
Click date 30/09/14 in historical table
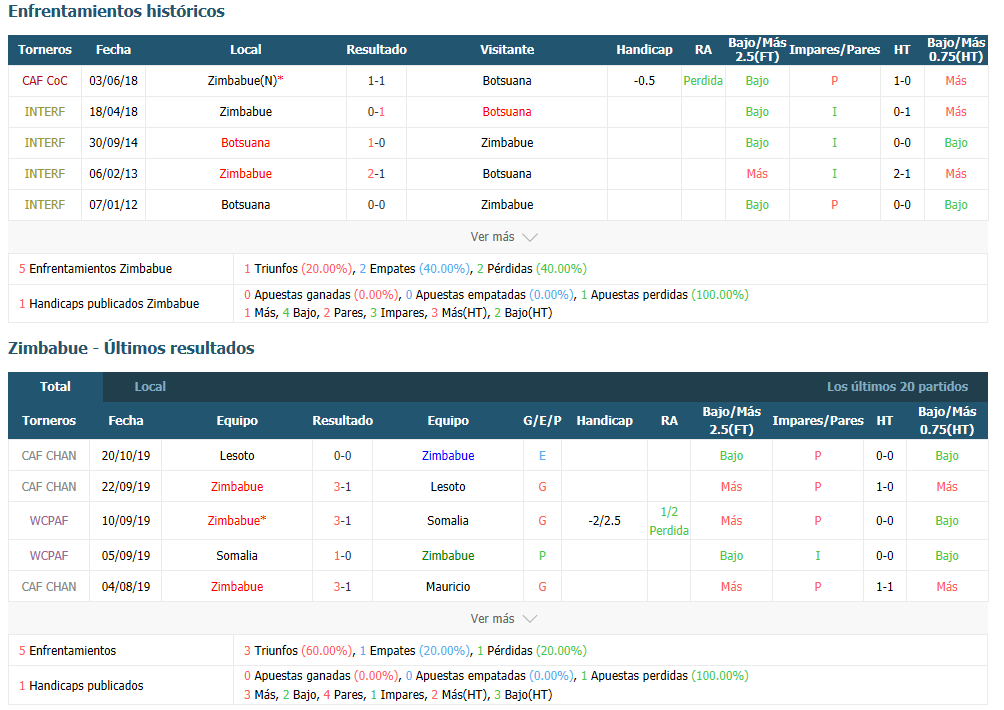click(113, 143)
